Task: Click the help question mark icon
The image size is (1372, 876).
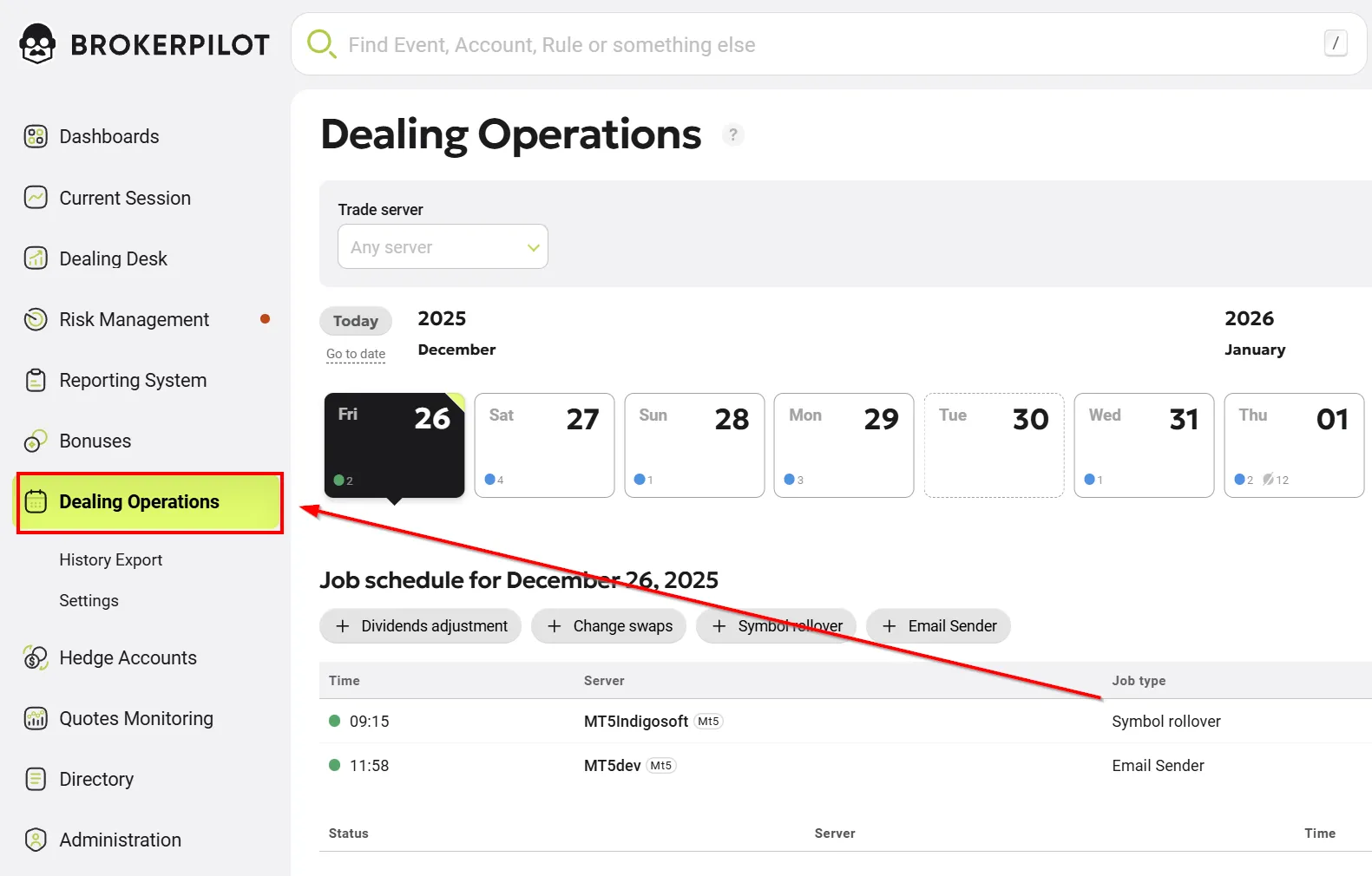Action: click(733, 134)
